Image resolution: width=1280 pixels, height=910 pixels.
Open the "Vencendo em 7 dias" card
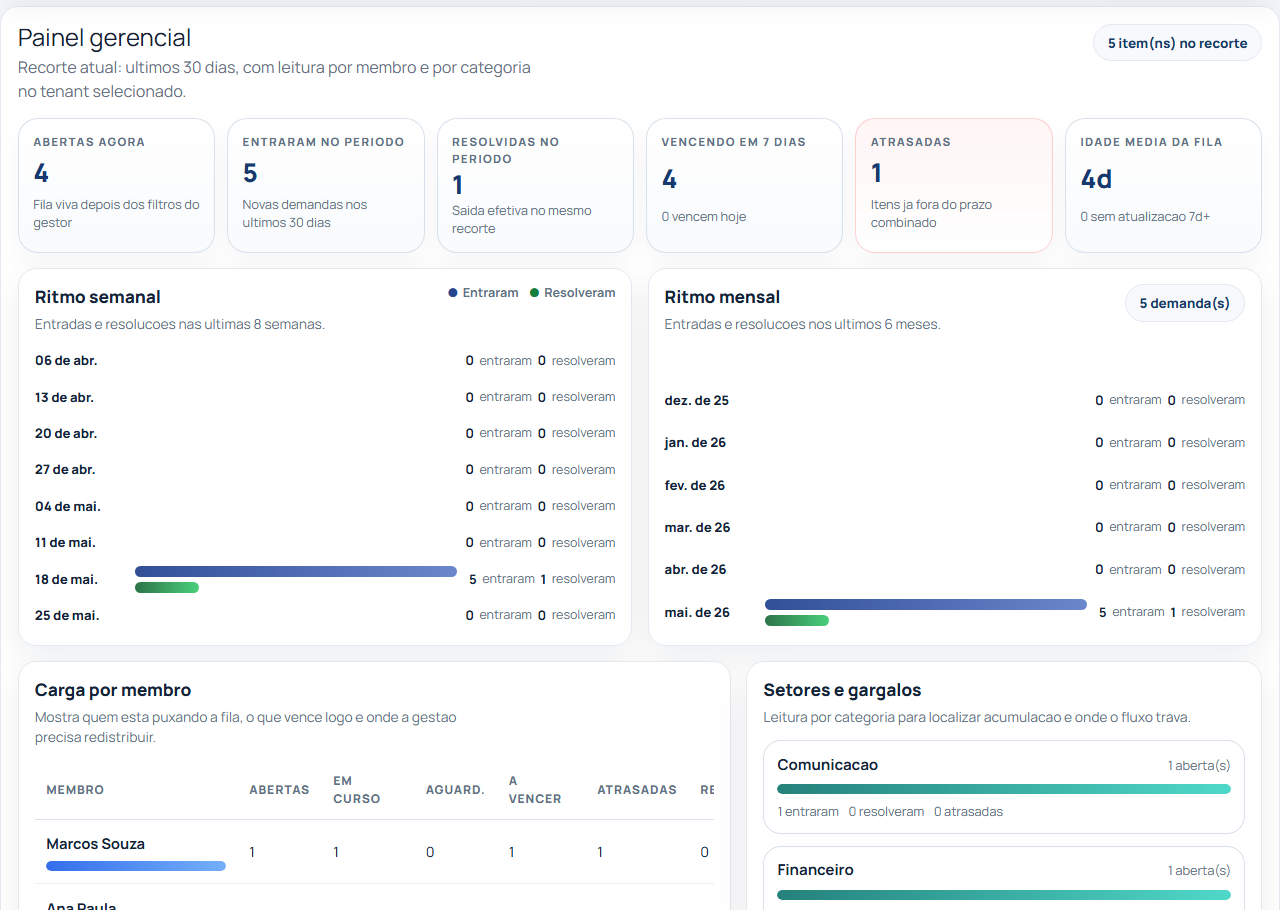pos(744,185)
